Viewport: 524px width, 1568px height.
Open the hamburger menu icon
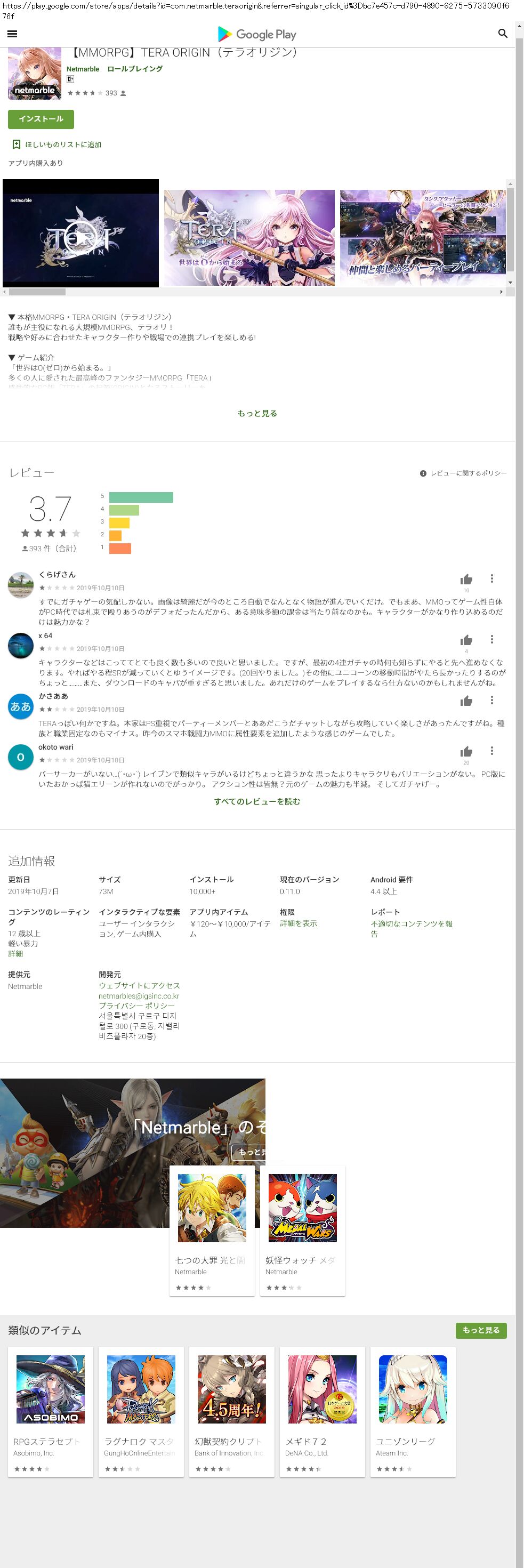(12, 34)
